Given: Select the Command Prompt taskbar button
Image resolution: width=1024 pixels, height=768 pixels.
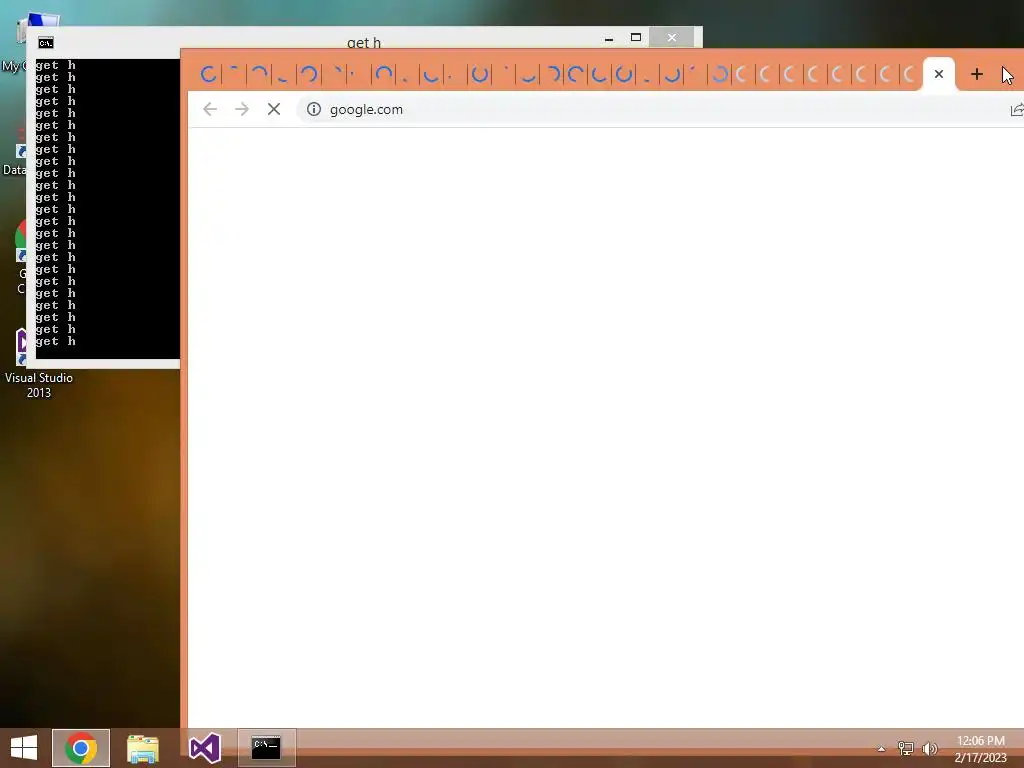Looking at the screenshot, I should (x=266, y=748).
